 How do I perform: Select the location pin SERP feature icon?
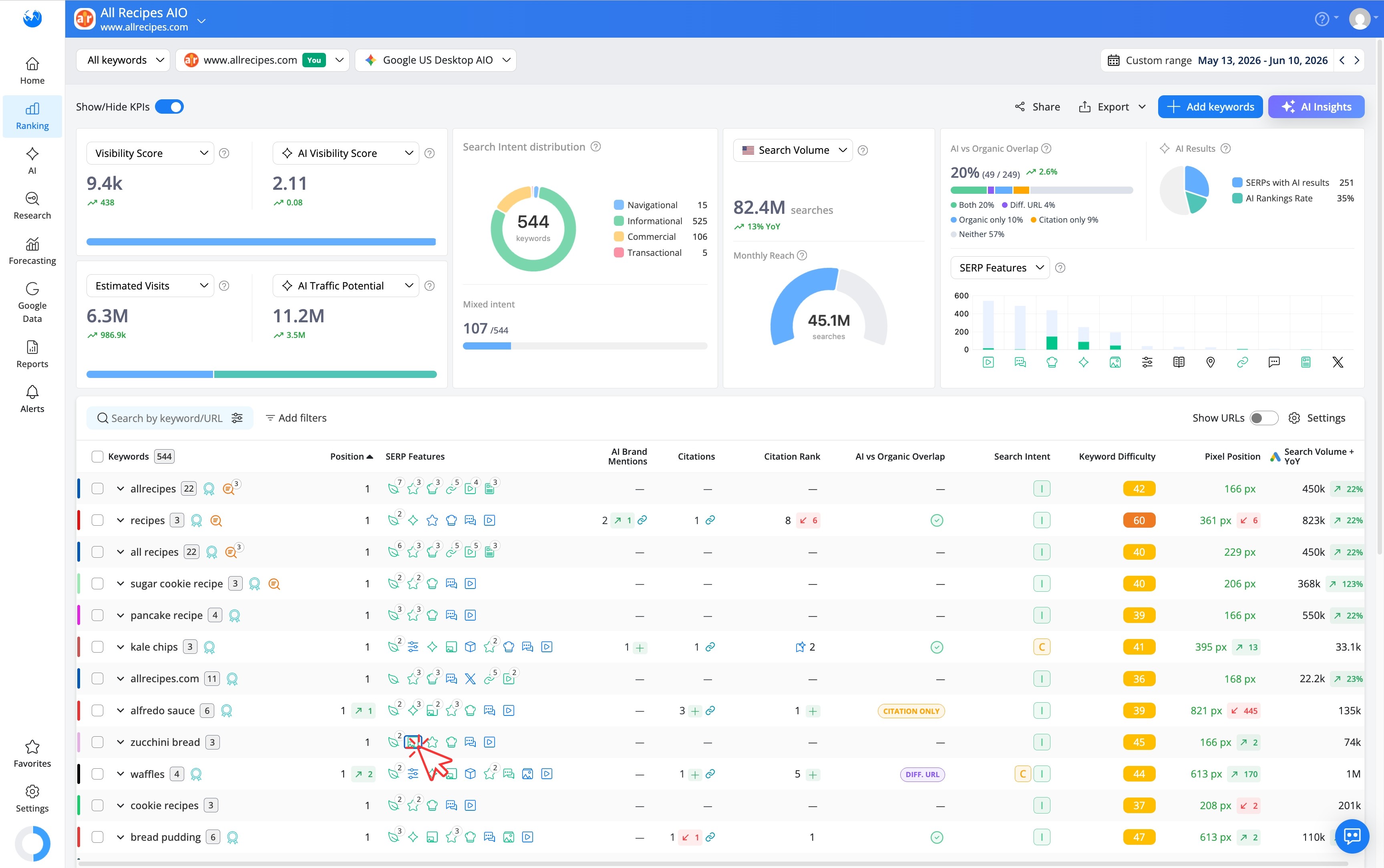tap(1211, 362)
